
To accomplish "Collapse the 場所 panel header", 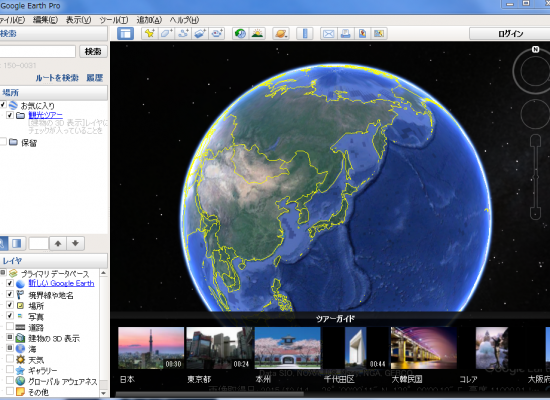I will (x=53, y=93).
